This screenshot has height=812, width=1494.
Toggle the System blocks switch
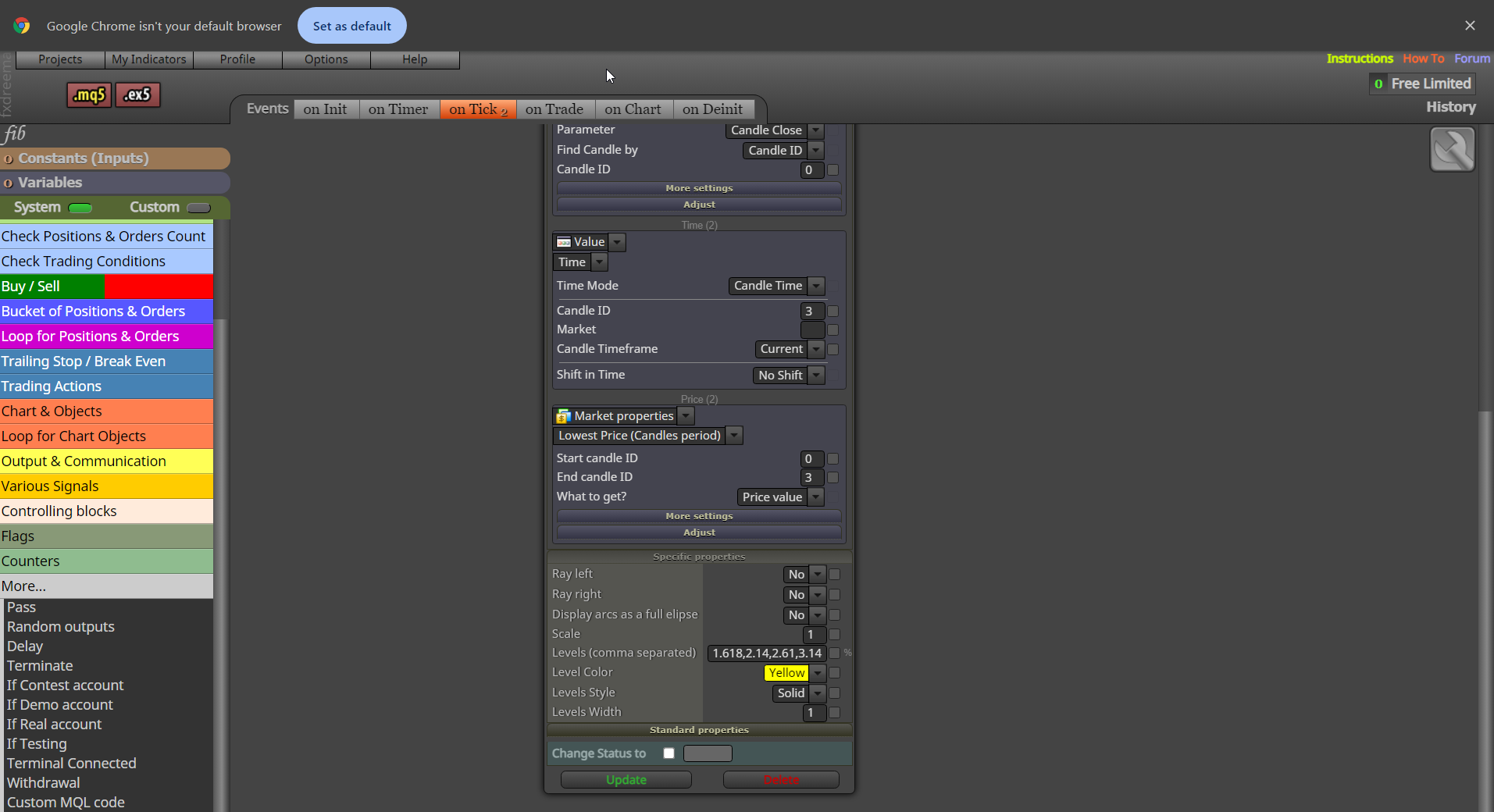(80, 208)
